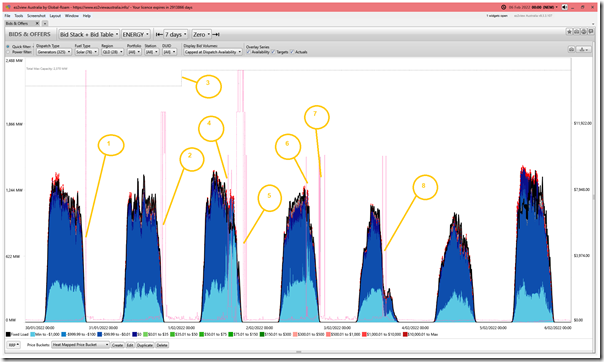Click the $1,000.01 to $10,000 legend swatch
The image size is (604, 362).
pos(364,334)
